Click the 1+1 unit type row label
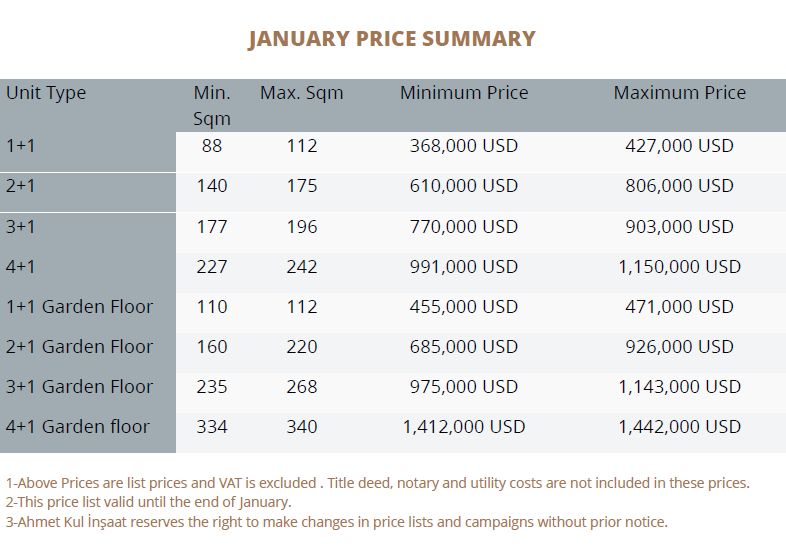Viewport: 786px width, 550px height. pyautogui.click(x=21, y=146)
